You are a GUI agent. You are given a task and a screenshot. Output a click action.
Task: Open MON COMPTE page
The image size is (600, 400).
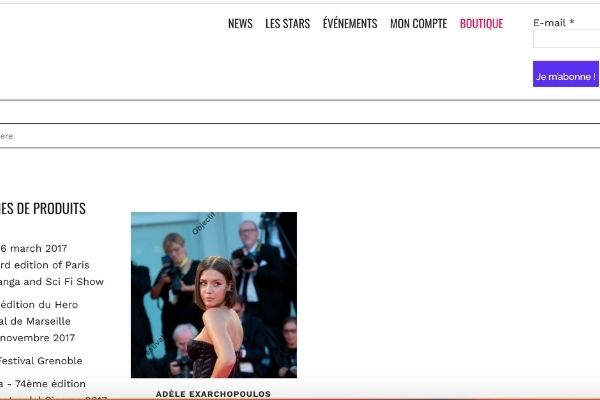click(x=418, y=23)
